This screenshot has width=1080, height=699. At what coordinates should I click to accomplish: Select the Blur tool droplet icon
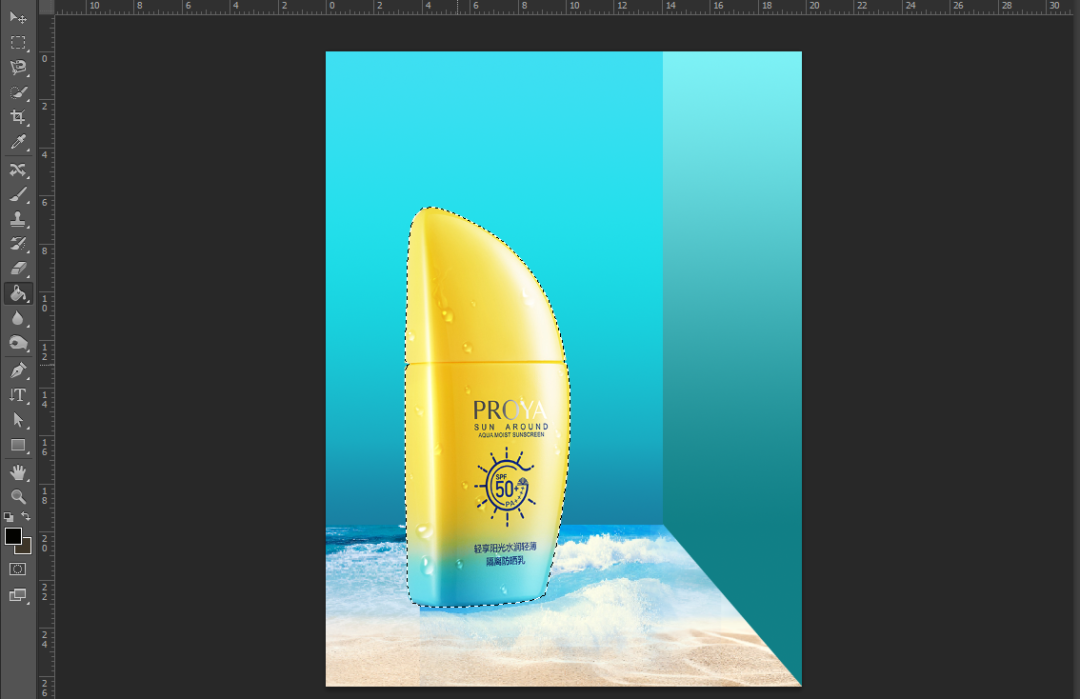pyautogui.click(x=18, y=318)
